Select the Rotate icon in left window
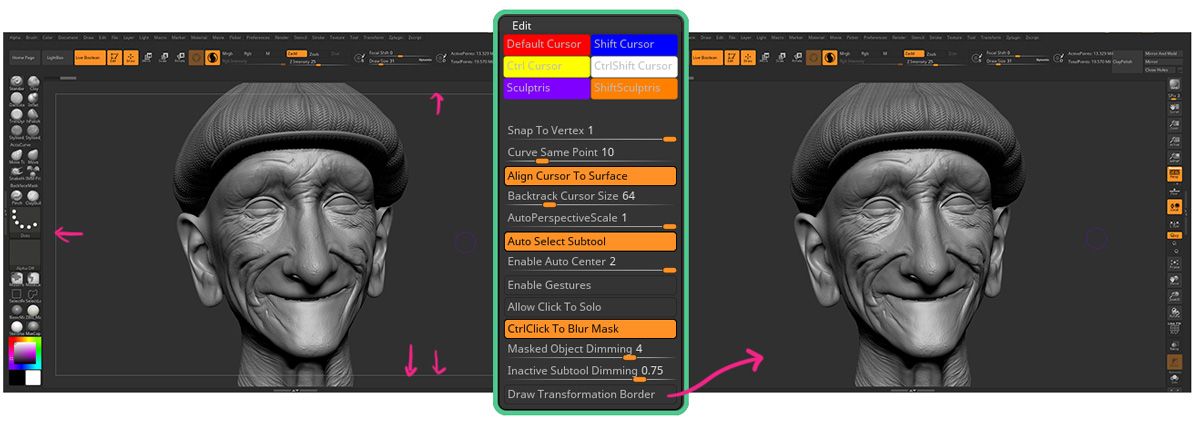Screen dimensions: 1200x424 tap(179, 58)
